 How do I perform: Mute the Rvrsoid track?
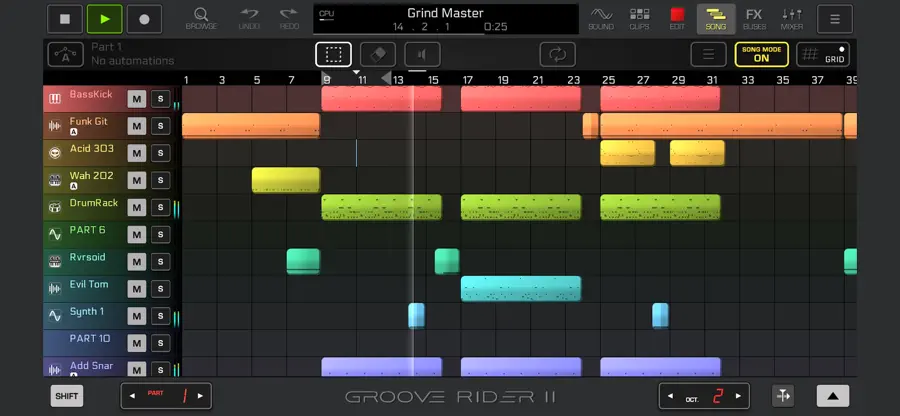tap(137, 262)
